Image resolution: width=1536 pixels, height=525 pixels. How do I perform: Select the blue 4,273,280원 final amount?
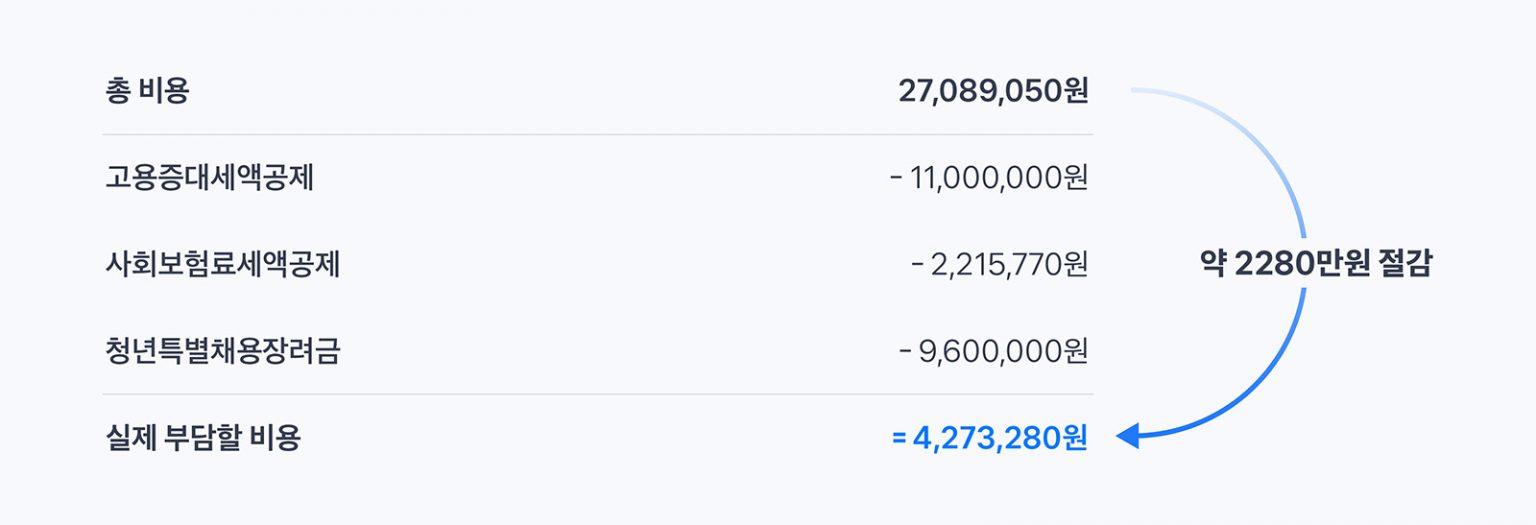1000,438
